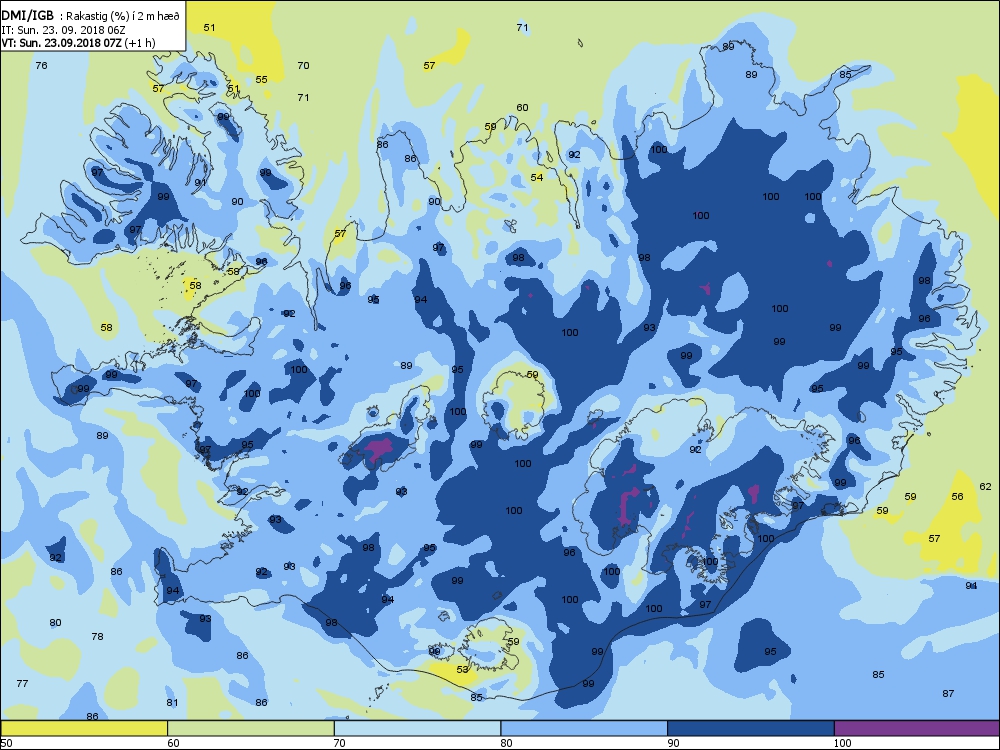The height and width of the screenshot is (750, 1000).
Task: Click the humidity value 55 on the map
Action: [261, 80]
